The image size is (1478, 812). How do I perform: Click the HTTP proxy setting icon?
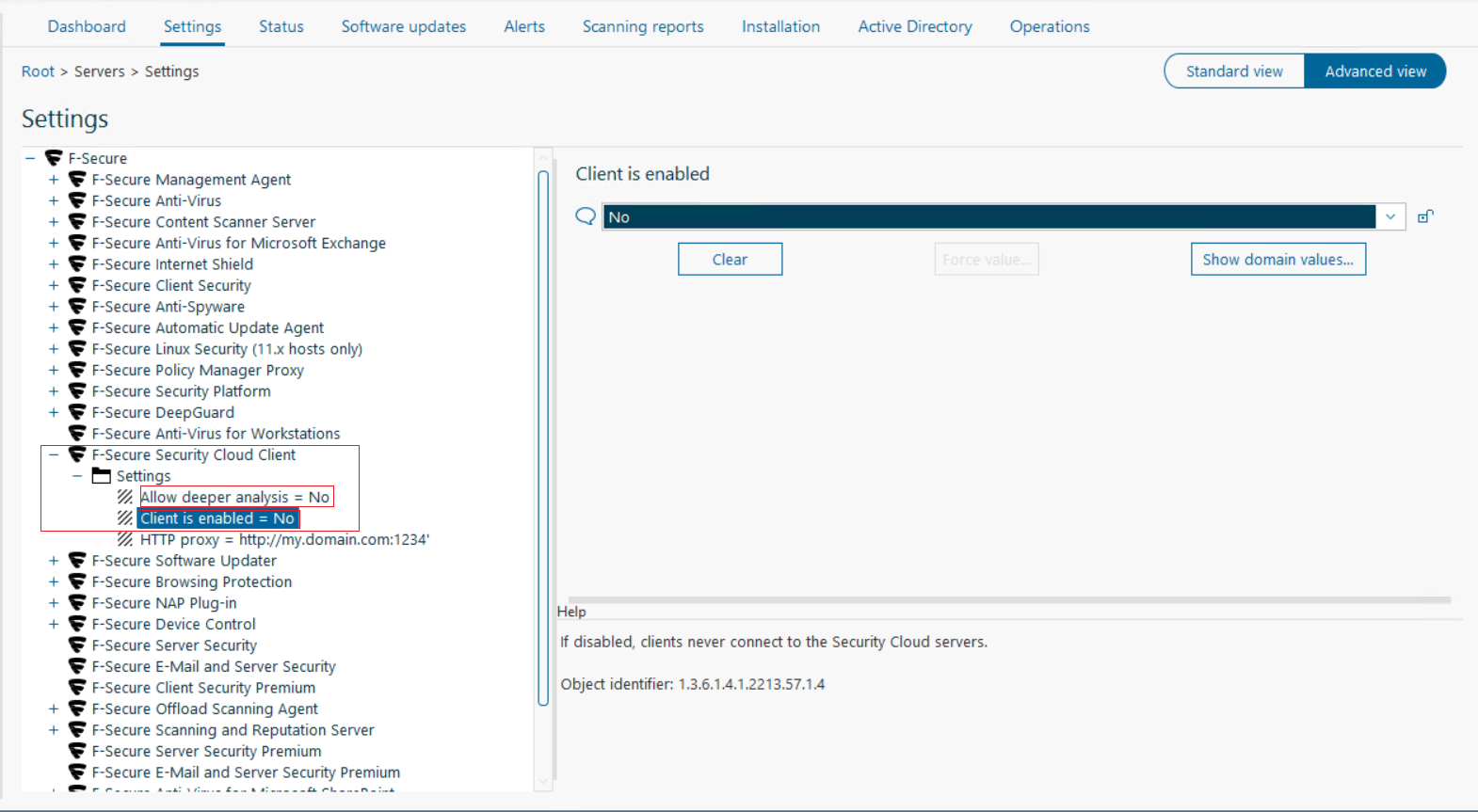point(125,539)
